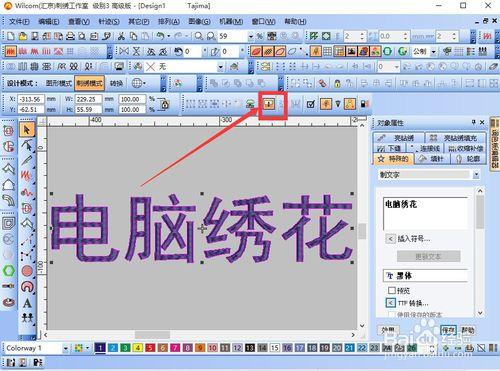The width and height of the screenshot is (500, 371).
Task: Click the Cut scissors icon
Action: [121, 36]
